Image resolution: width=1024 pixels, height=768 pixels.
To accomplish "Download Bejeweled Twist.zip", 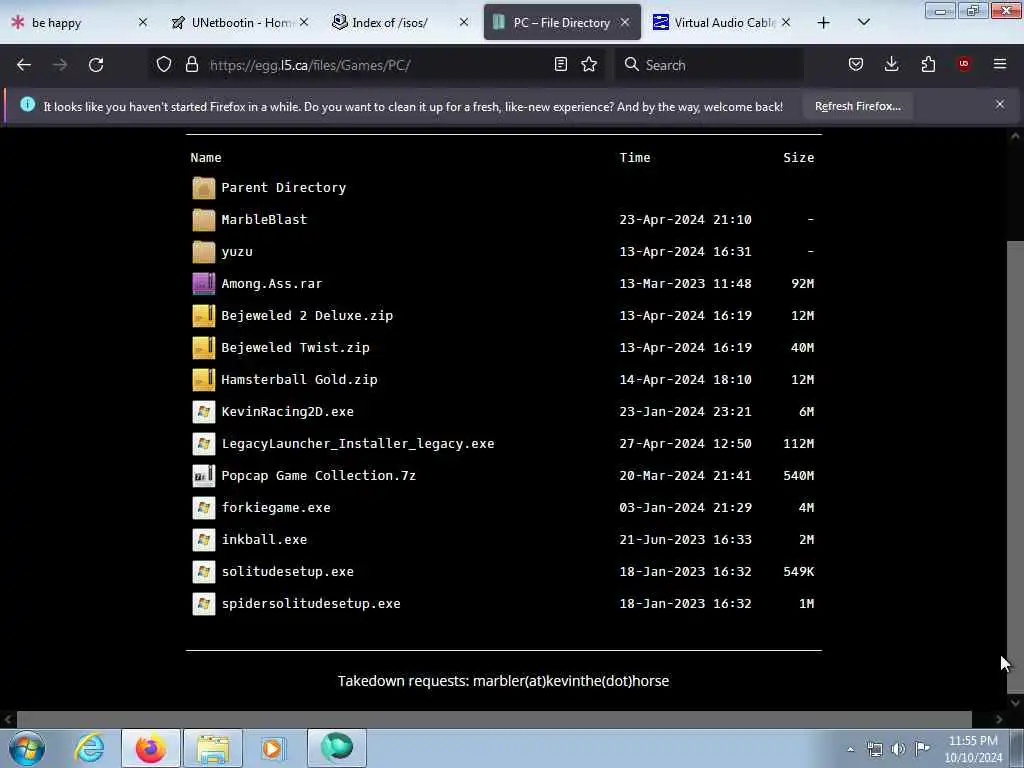I will [x=295, y=347].
